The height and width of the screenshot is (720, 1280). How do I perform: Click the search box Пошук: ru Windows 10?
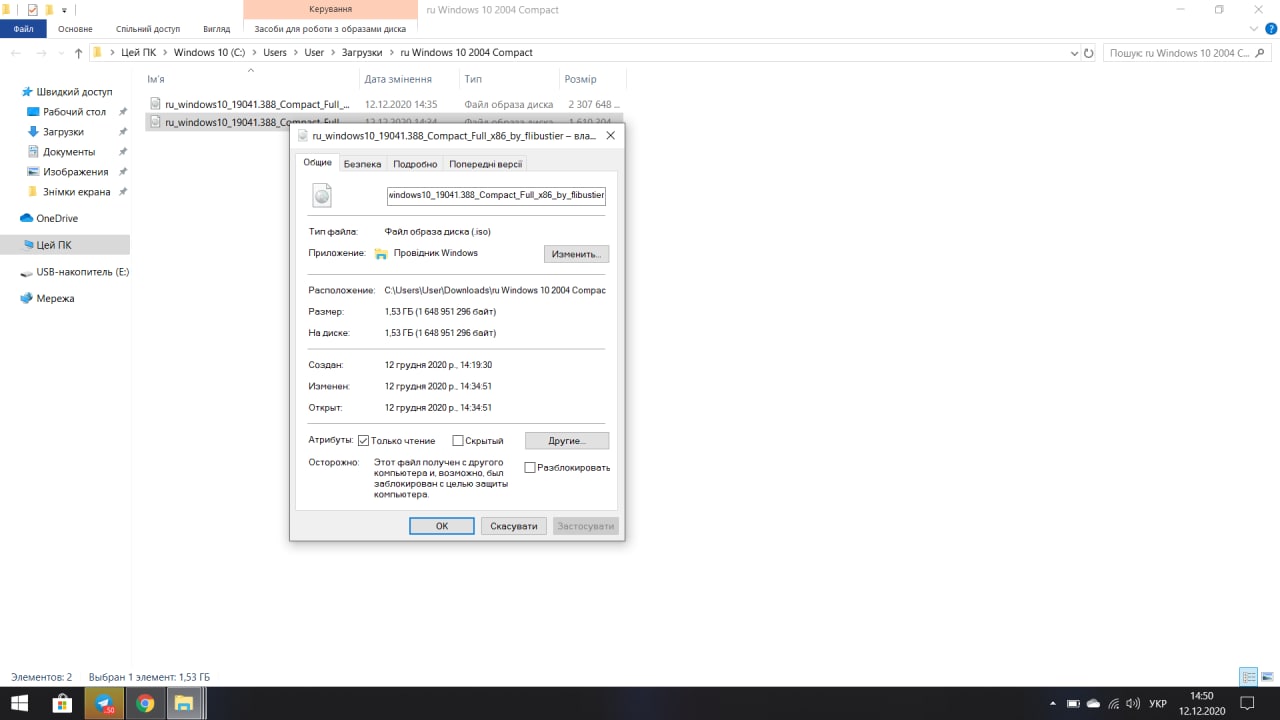[x=1187, y=52]
